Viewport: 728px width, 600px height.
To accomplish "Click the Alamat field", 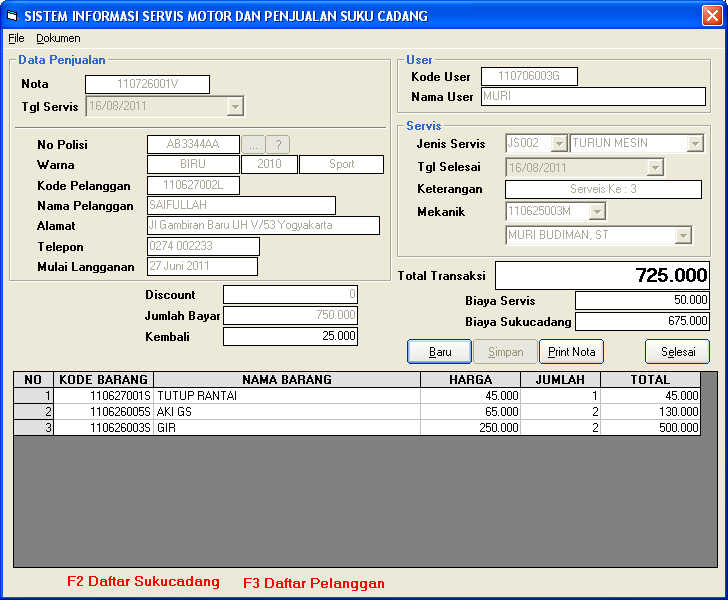I will (263, 225).
